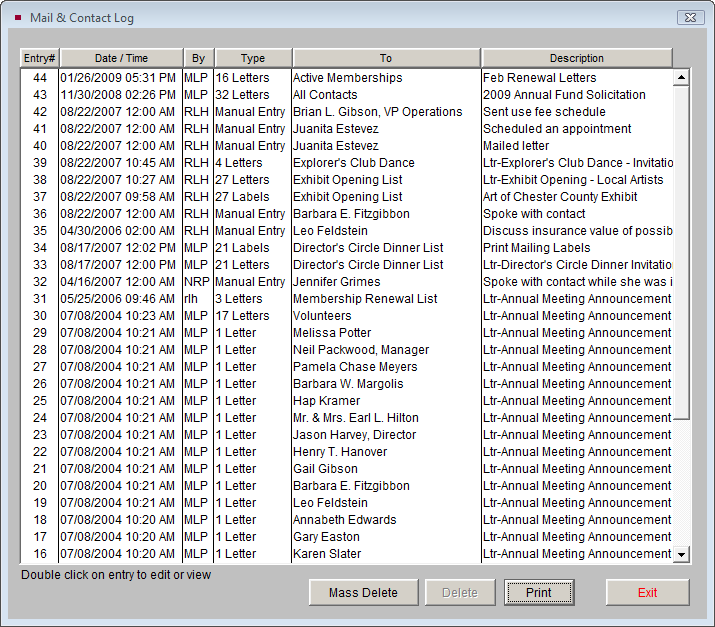Select Jason Harvey, Director entry

[347, 435]
